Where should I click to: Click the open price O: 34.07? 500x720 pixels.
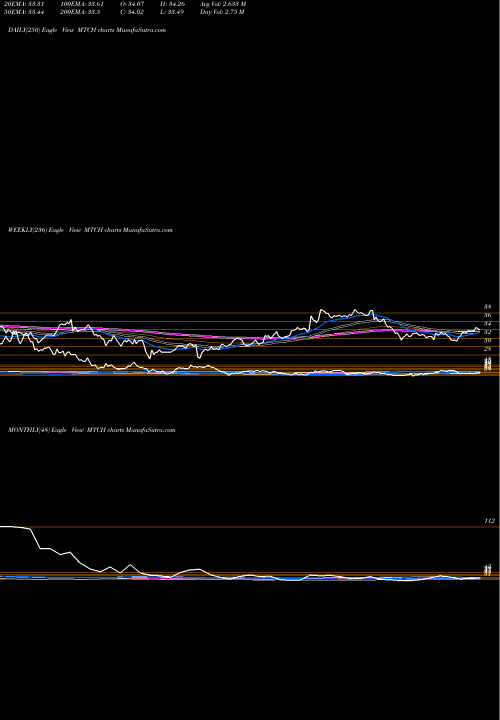tap(132, 4)
